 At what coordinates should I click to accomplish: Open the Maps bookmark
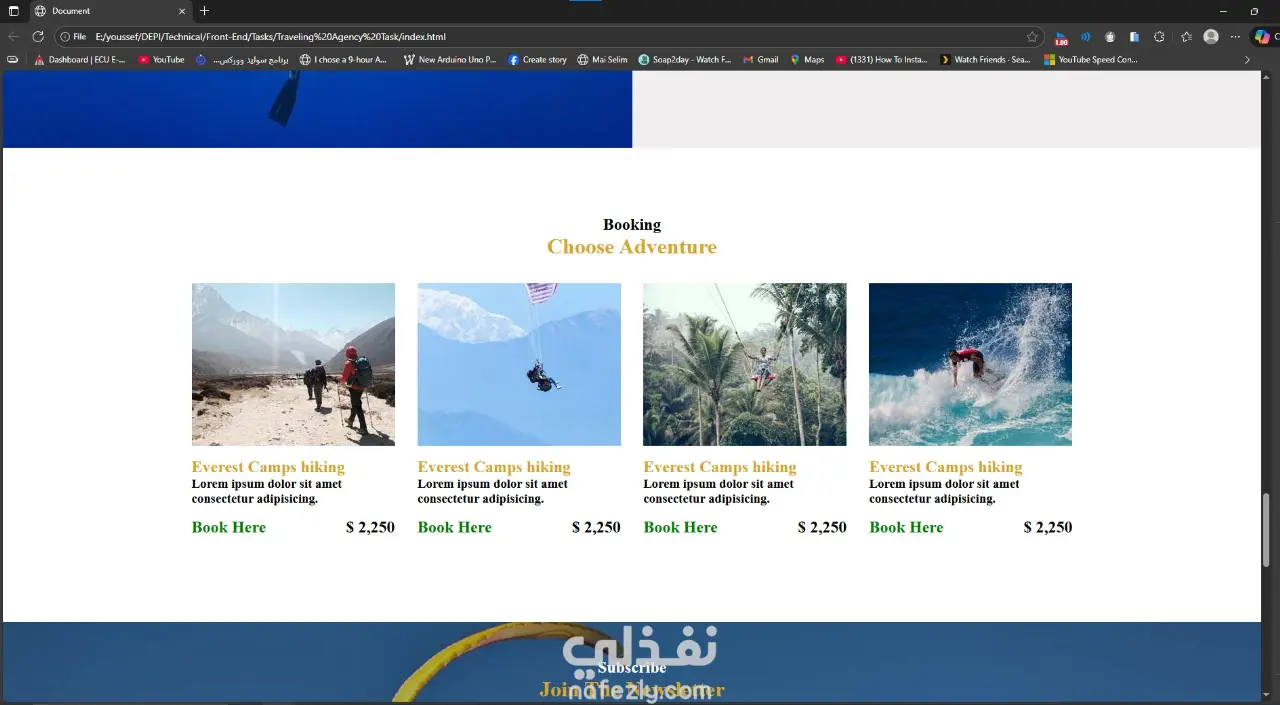coord(807,60)
